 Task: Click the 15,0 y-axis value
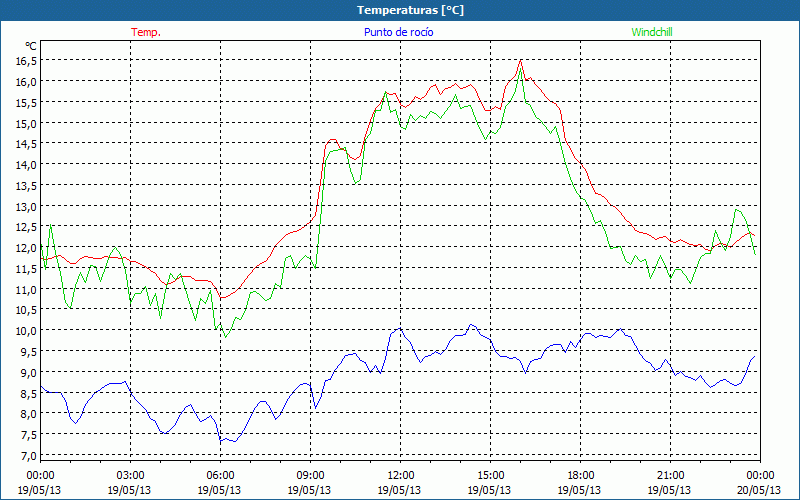26,123
